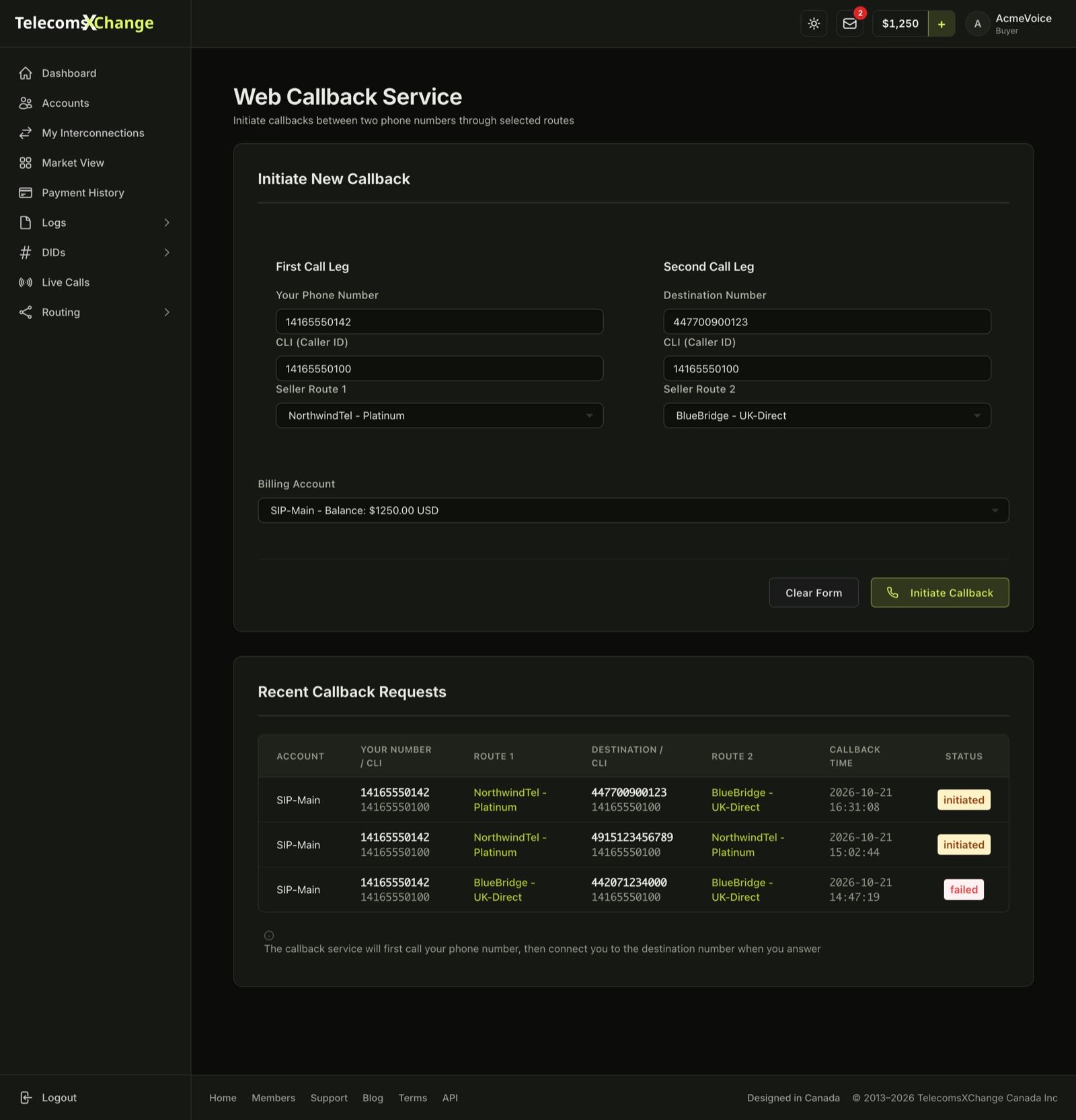Toggle the light/dark theme sun icon
The image size is (1076, 1120).
point(814,24)
